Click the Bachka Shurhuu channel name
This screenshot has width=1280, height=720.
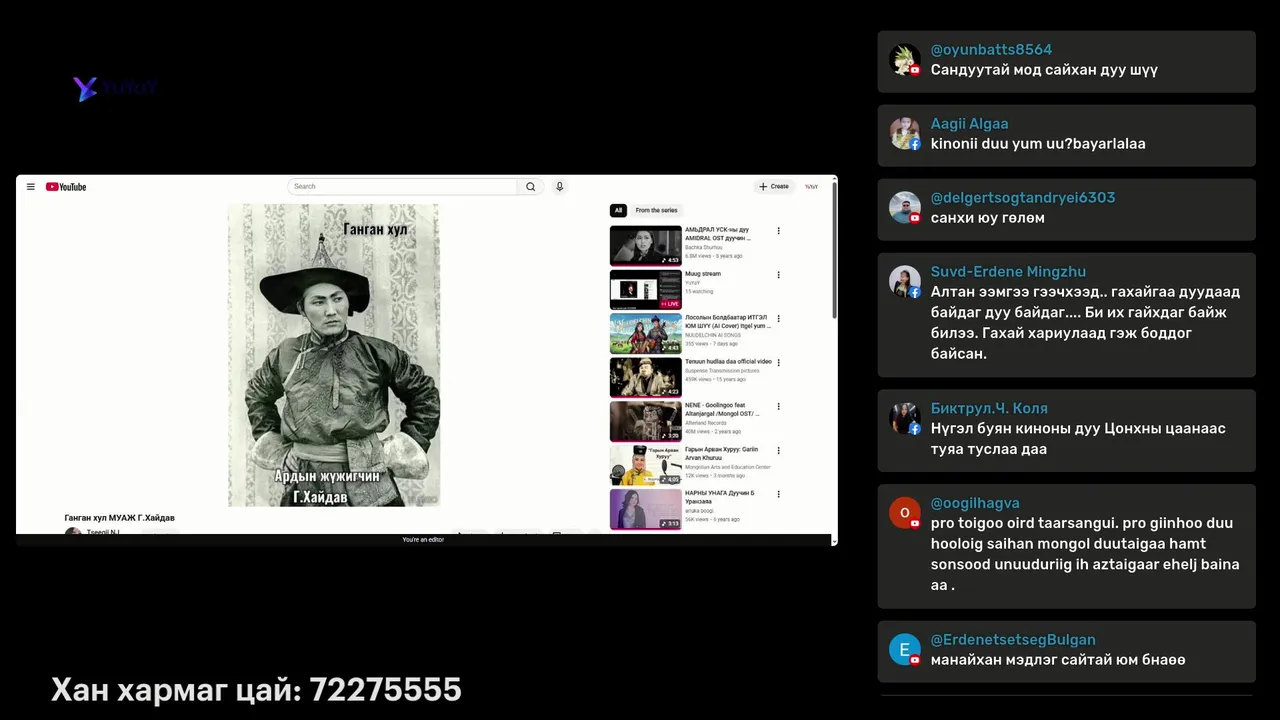[704, 247]
